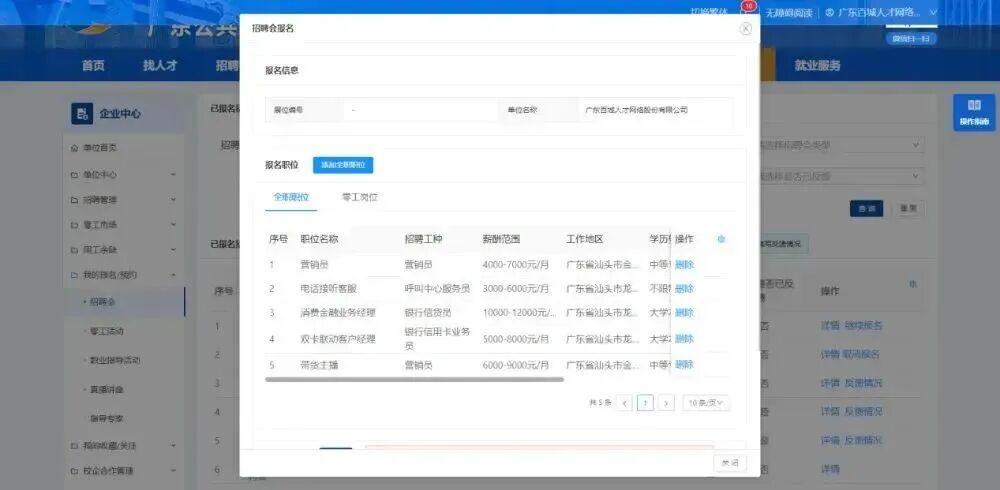Open the 就业服务 nav menu item
Image resolution: width=1000 pixels, height=490 pixels.
817,65
